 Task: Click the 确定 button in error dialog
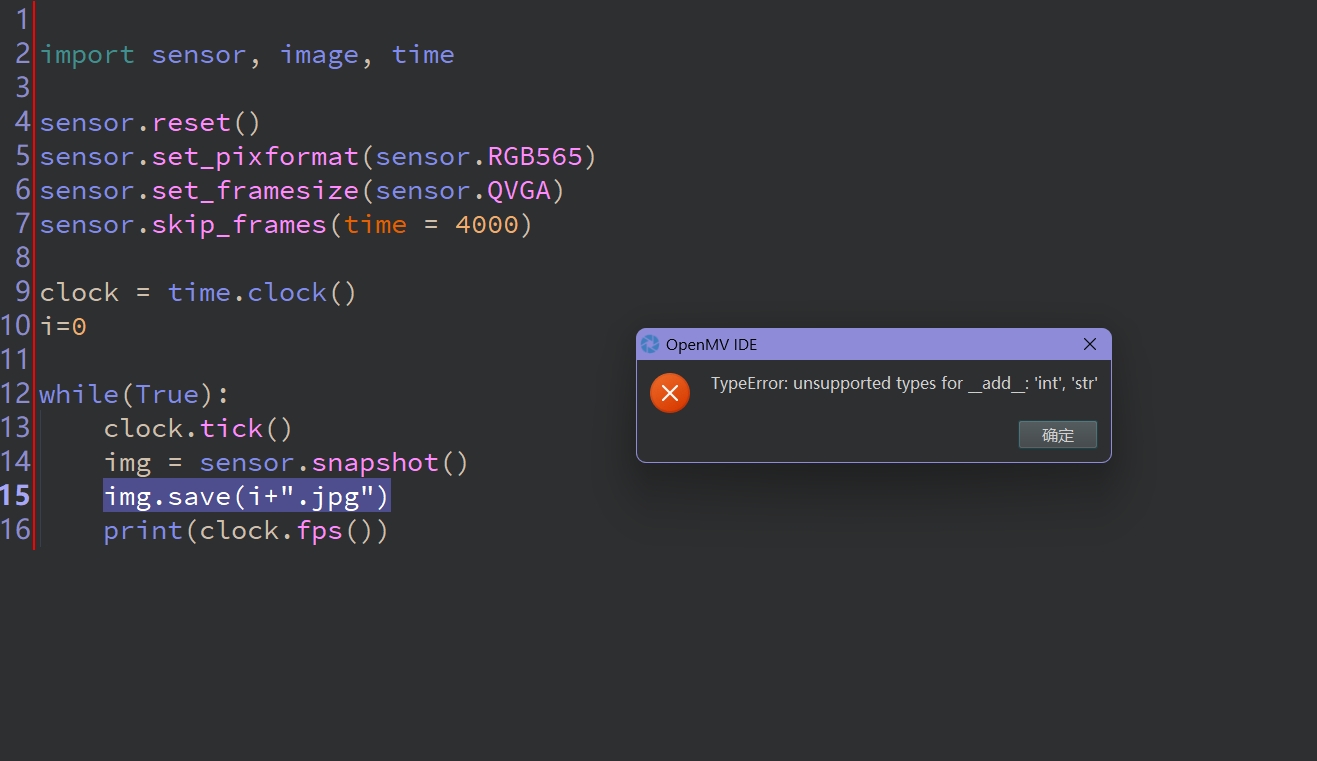tap(1057, 435)
